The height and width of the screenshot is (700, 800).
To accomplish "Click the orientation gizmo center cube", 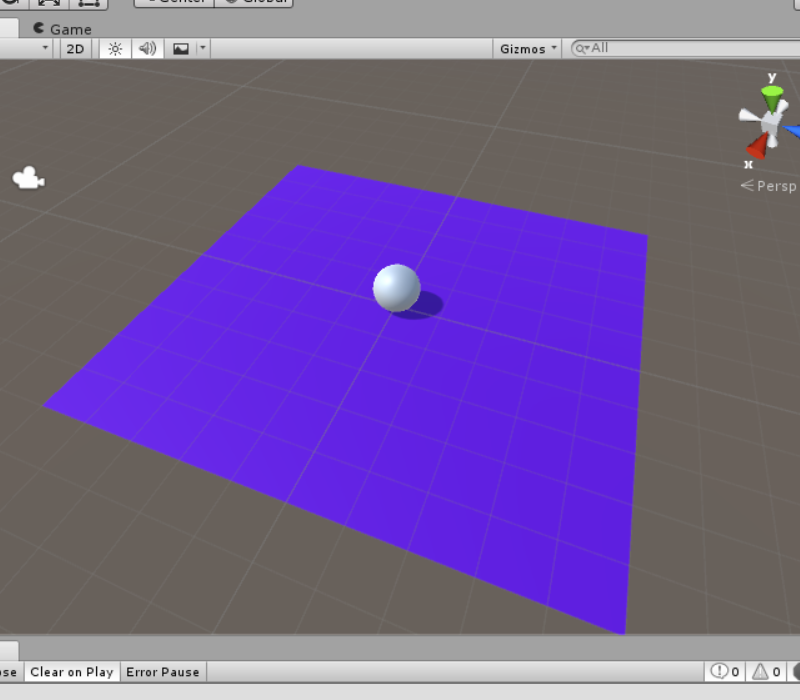I will (x=769, y=123).
